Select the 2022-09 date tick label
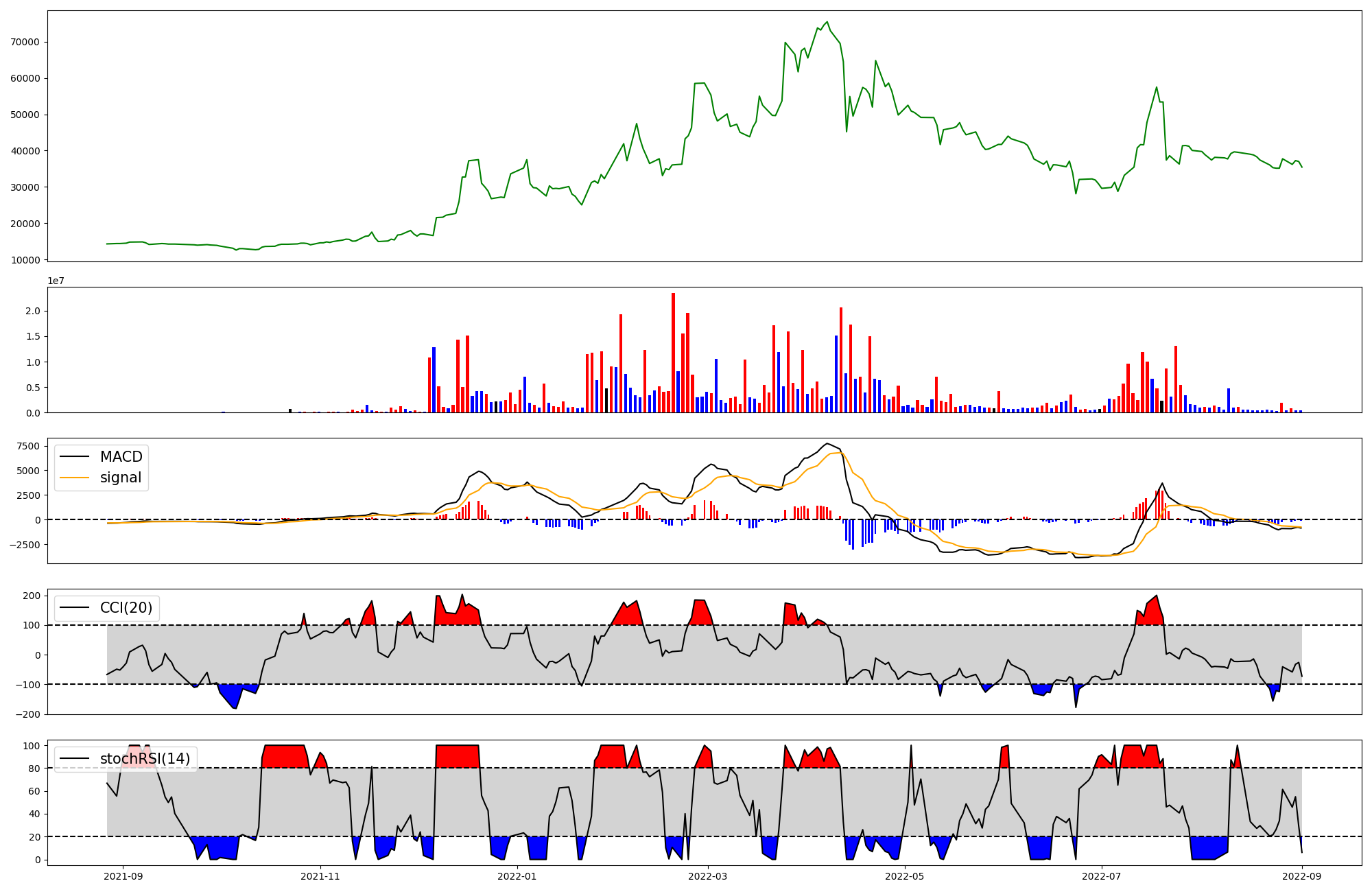 coord(1301,876)
